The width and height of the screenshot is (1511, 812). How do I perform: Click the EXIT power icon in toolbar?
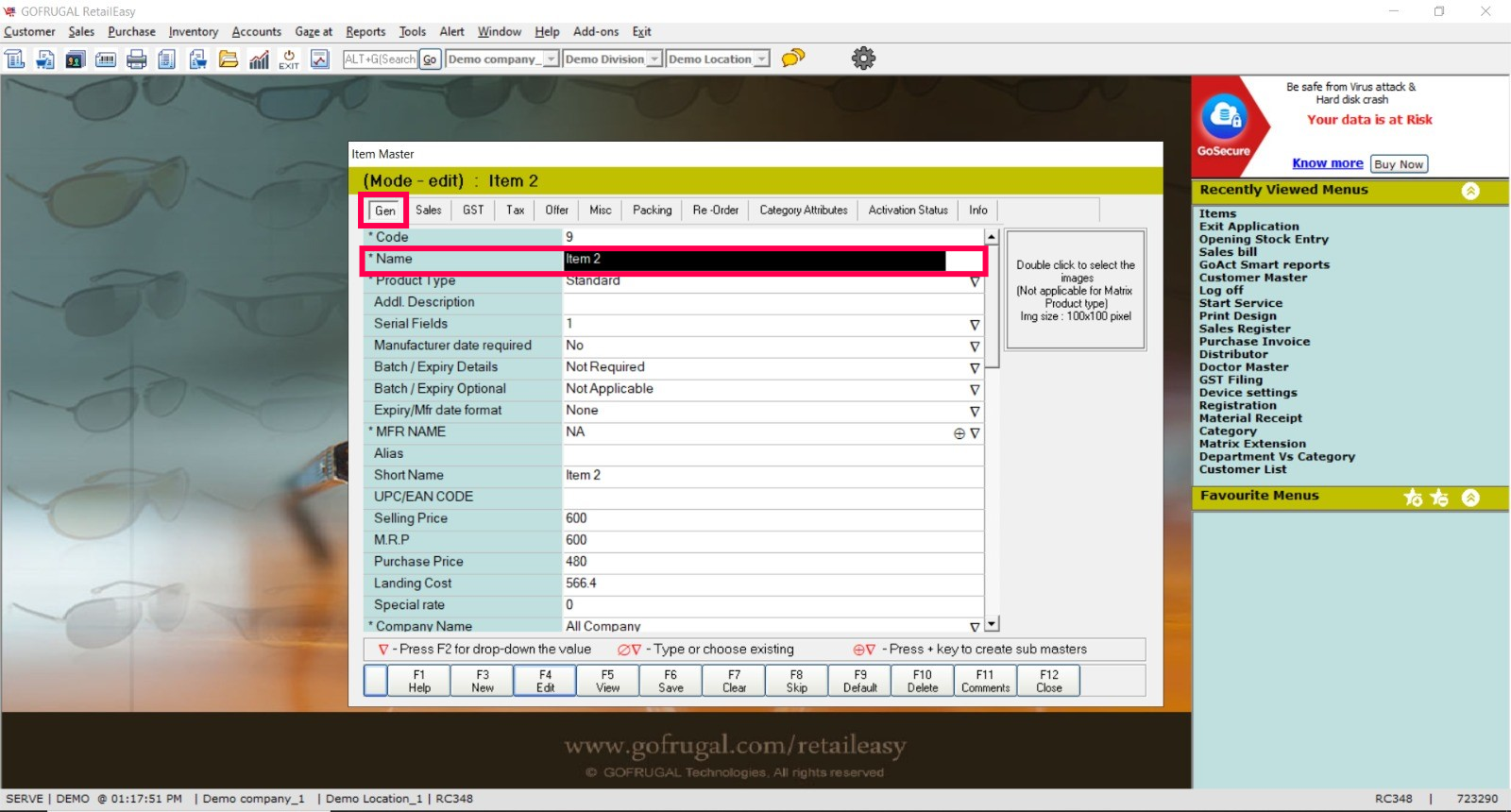click(289, 59)
